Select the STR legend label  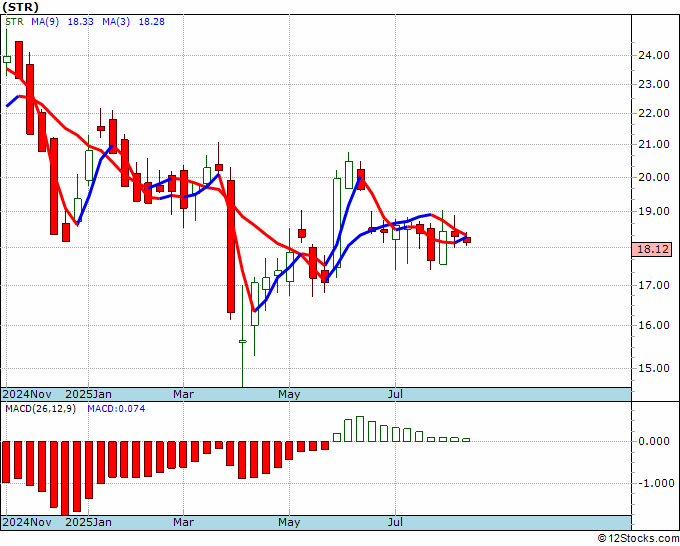point(14,22)
